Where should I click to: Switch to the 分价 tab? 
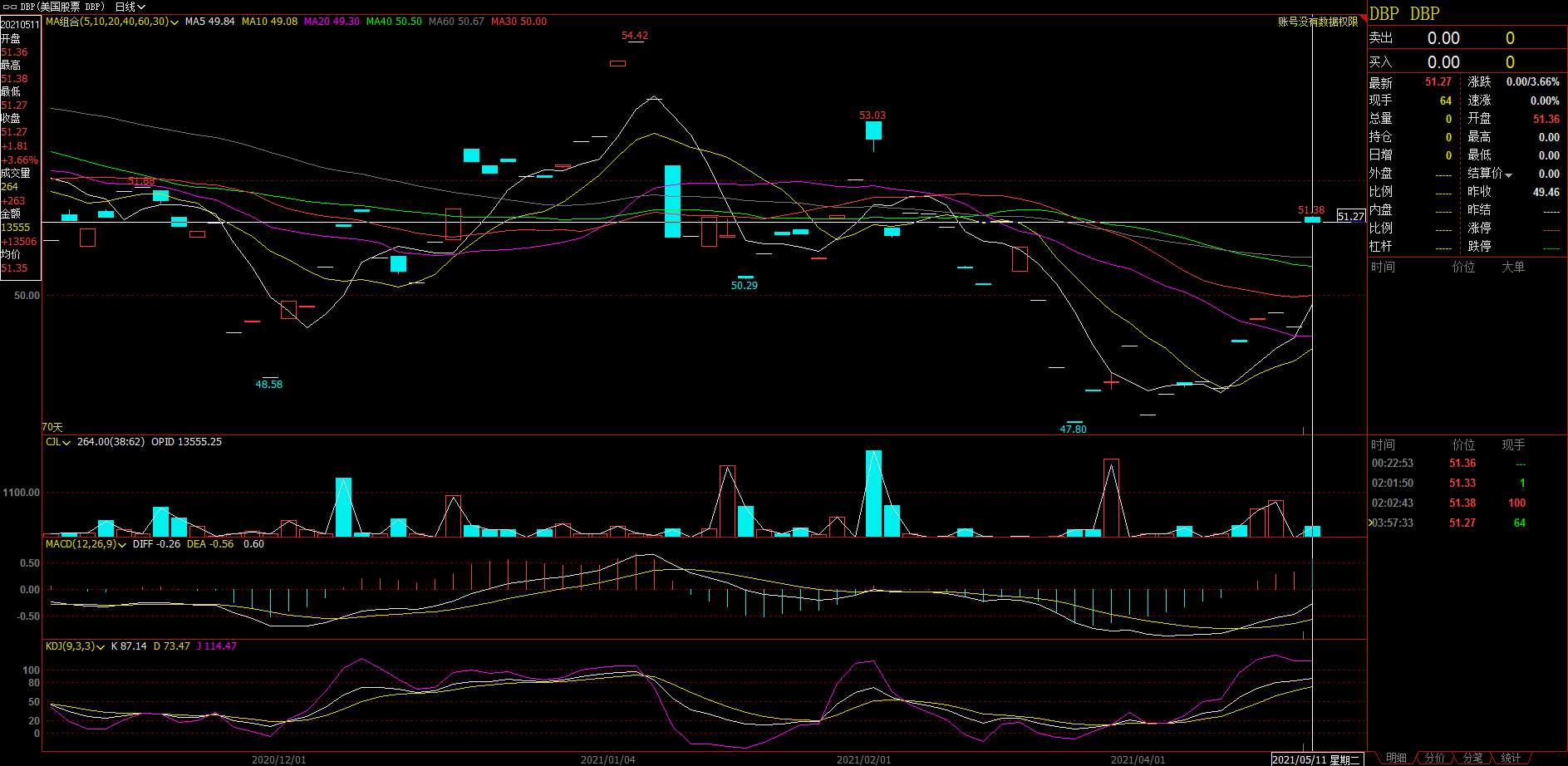(1435, 758)
